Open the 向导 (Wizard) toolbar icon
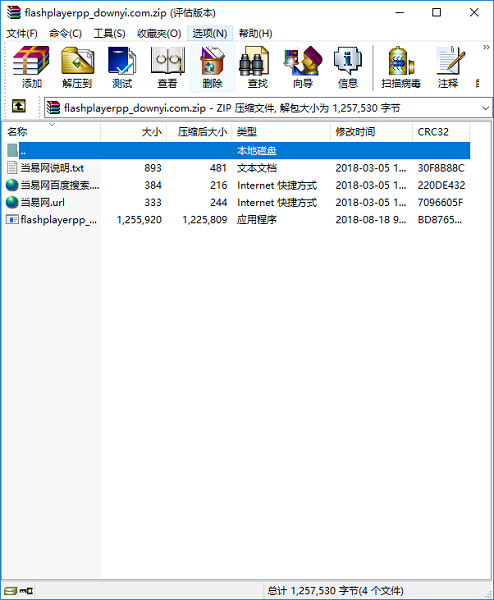494x600 pixels. coord(303,67)
